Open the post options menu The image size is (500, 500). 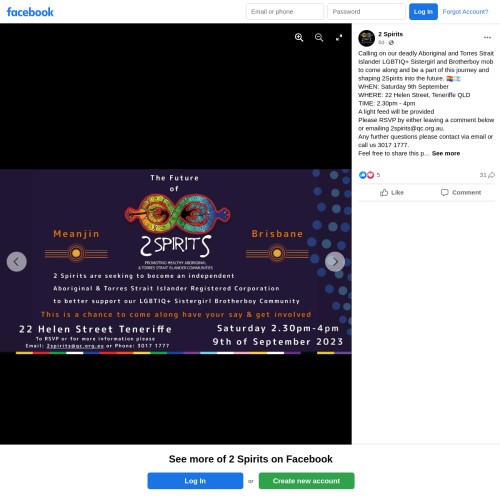pyautogui.click(x=487, y=38)
